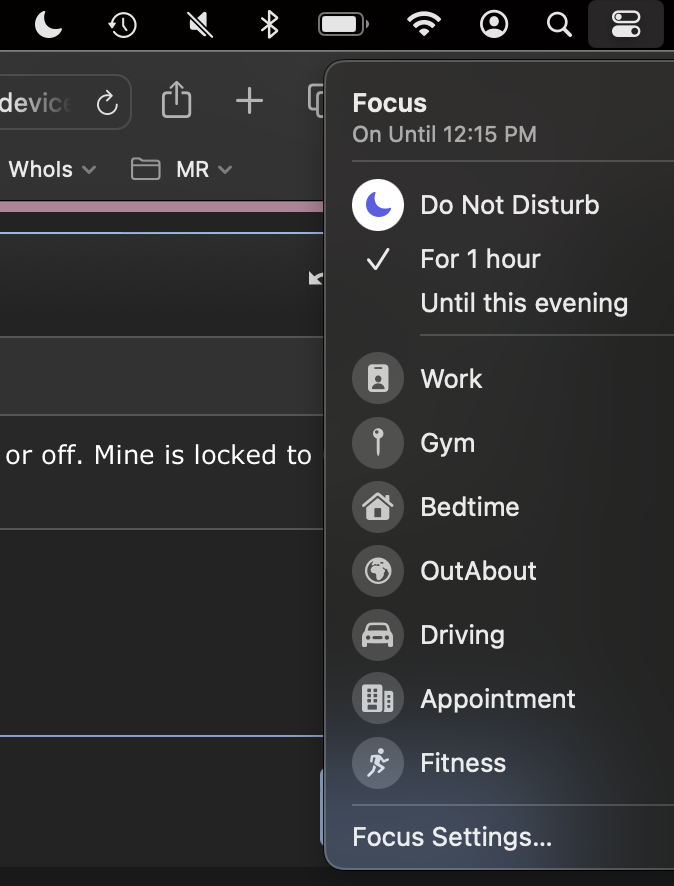Screen dimensions: 674x886
Task: Click the Safari Share icon
Action: click(176, 100)
